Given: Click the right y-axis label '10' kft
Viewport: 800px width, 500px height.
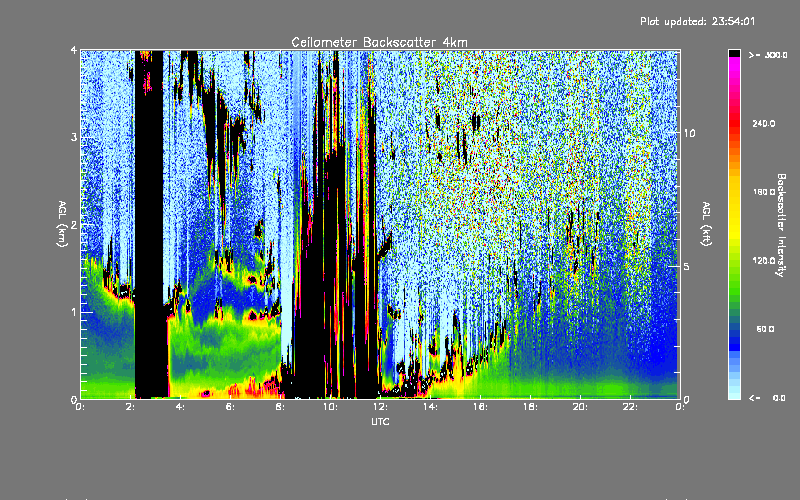Looking at the screenshot, I should [x=689, y=133].
